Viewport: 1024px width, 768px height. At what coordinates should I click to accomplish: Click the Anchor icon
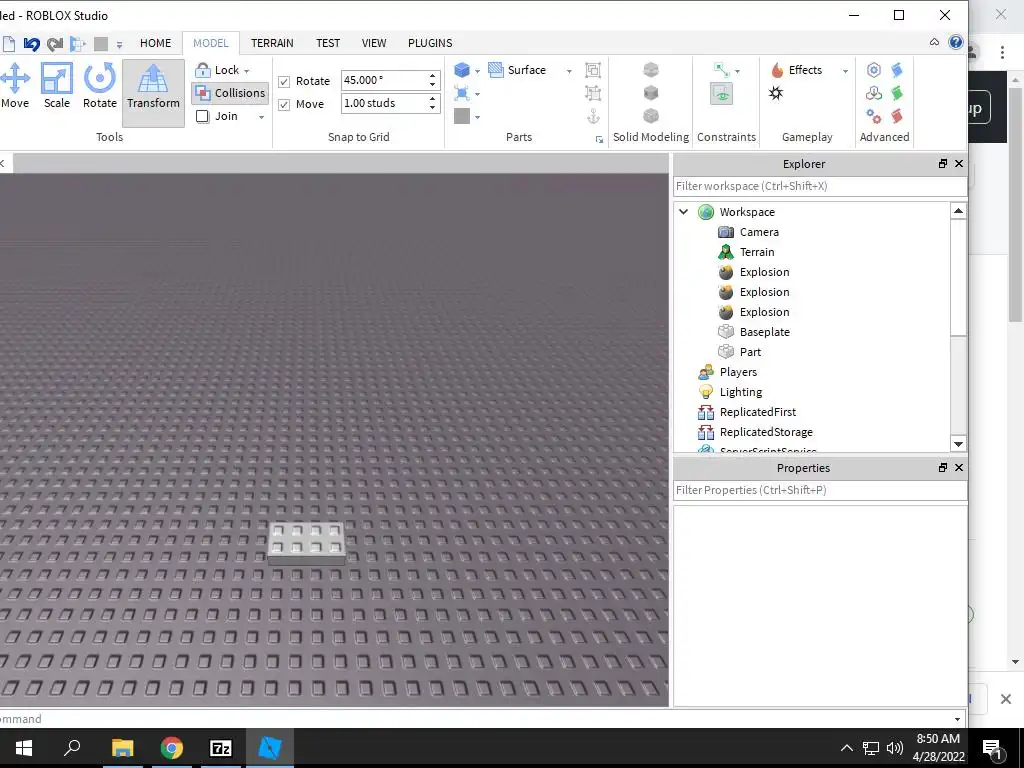(593, 116)
